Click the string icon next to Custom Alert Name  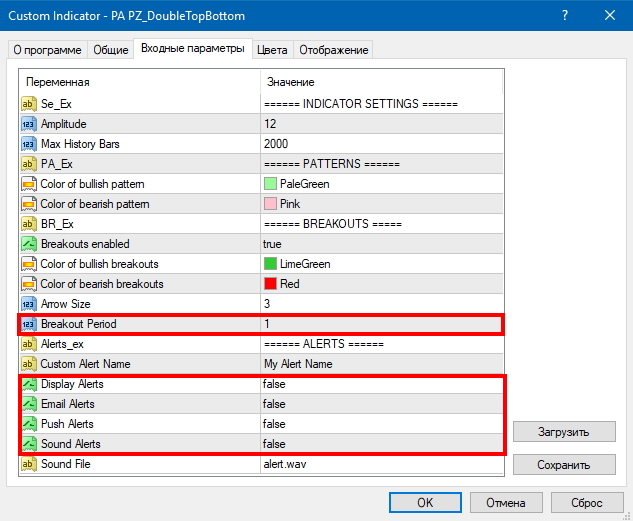pos(28,364)
